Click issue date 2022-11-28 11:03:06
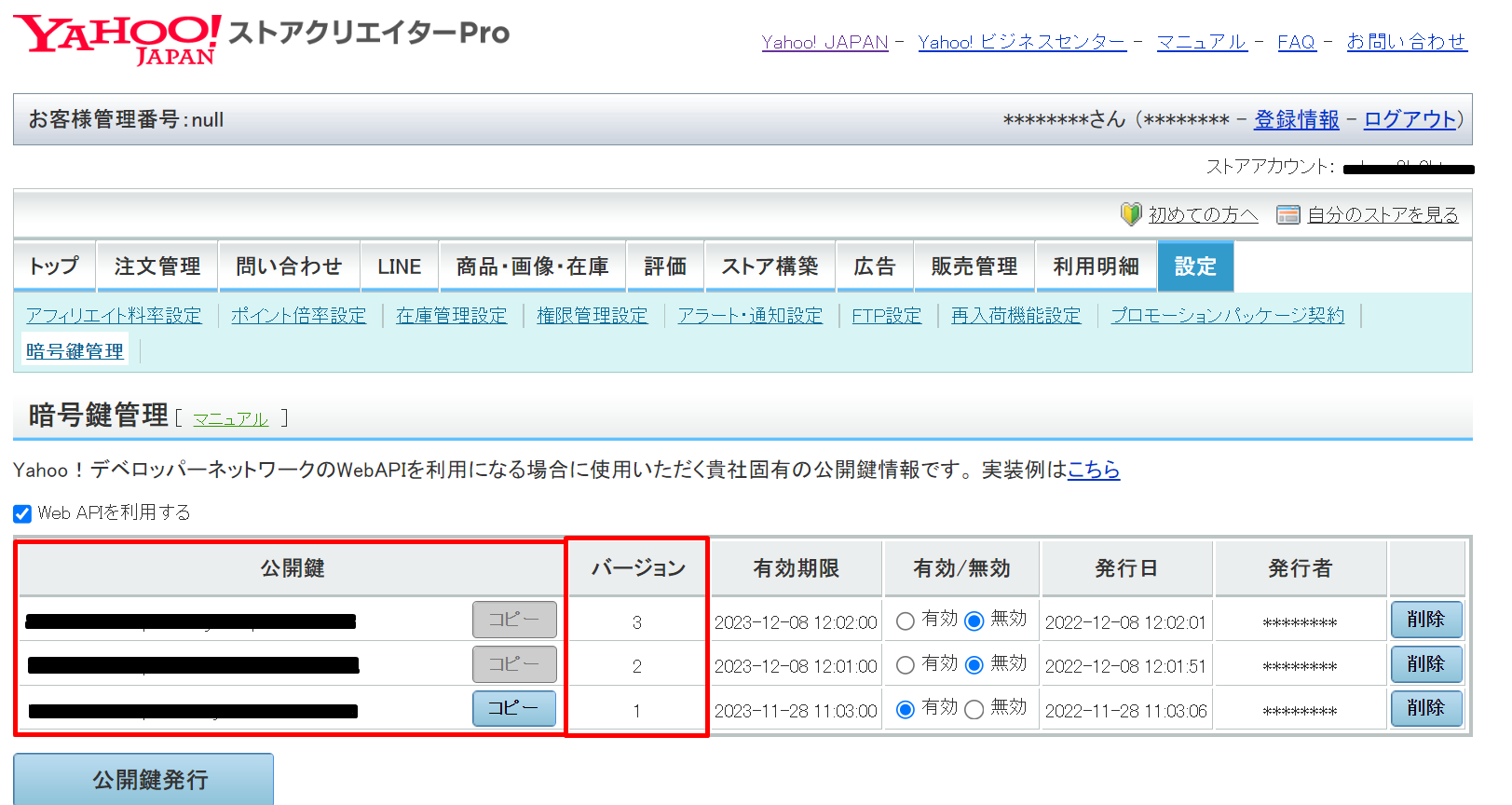Image resolution: width=1512 pixels, height=805 pixels. pyautogui.click(x=1125, y=711)
